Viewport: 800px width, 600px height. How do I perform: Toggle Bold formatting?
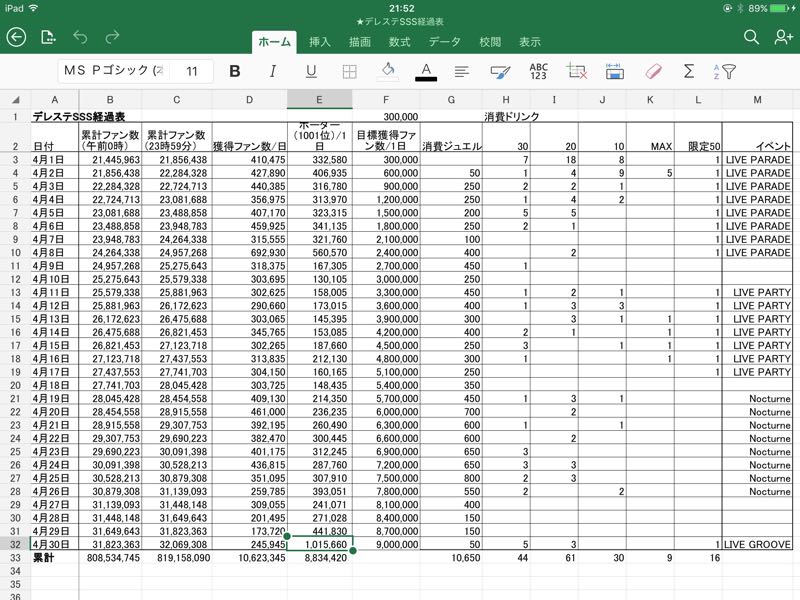tap(235, 71)
